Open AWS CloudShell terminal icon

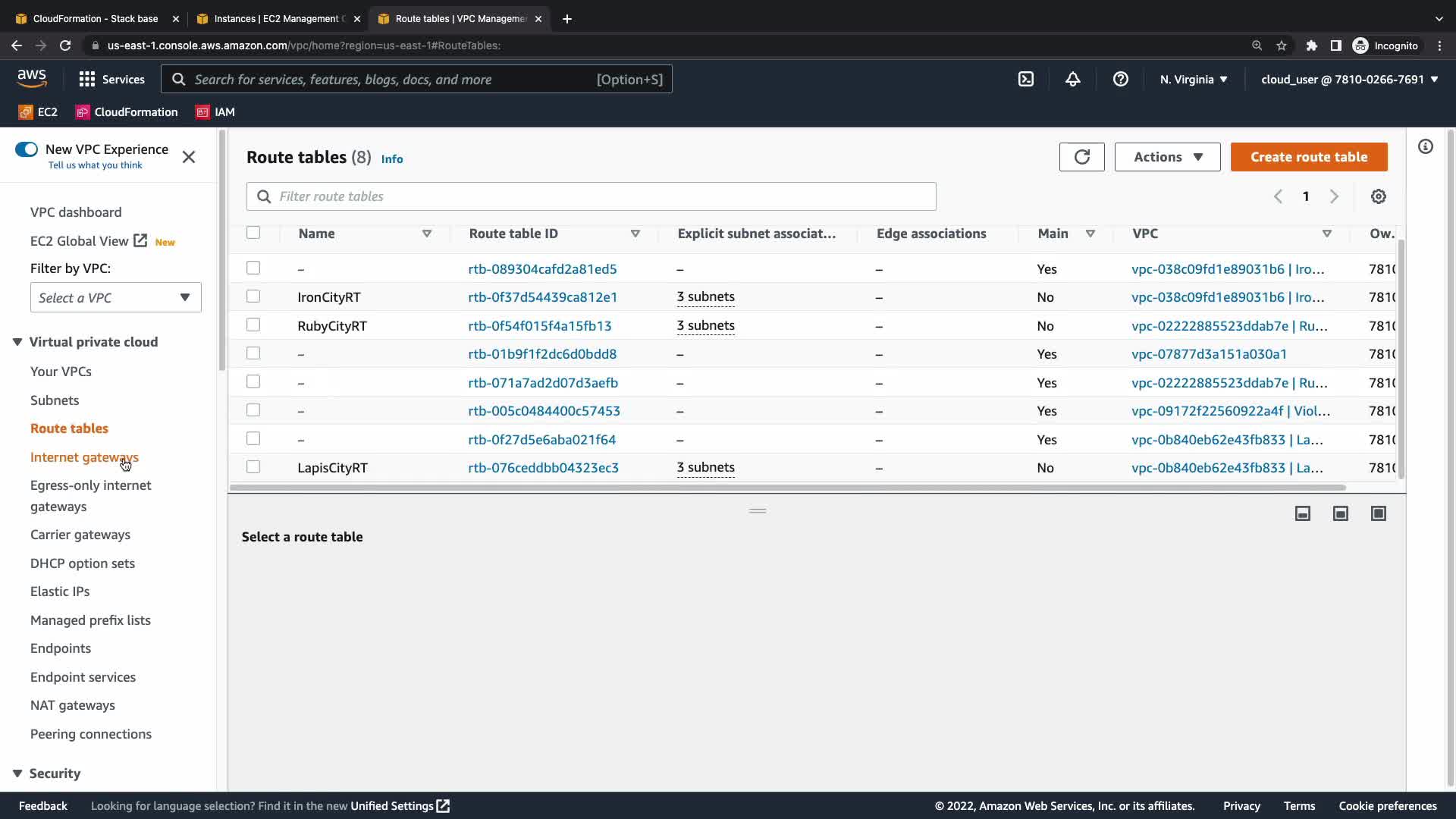[x=1025, y=79]
